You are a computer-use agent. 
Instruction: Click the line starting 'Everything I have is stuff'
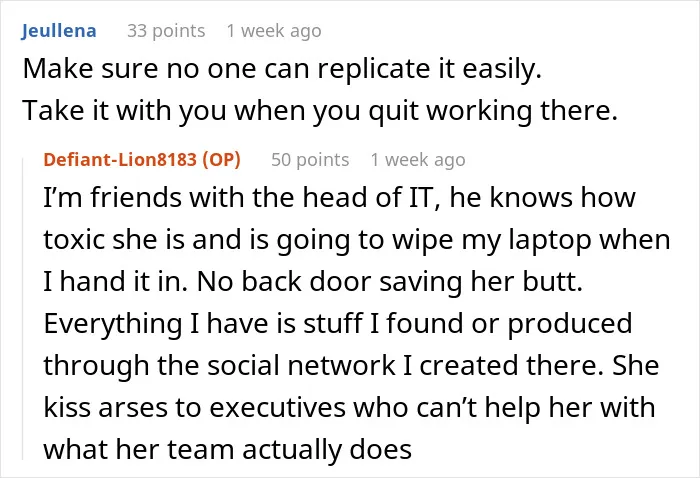[x=338, y=324]
